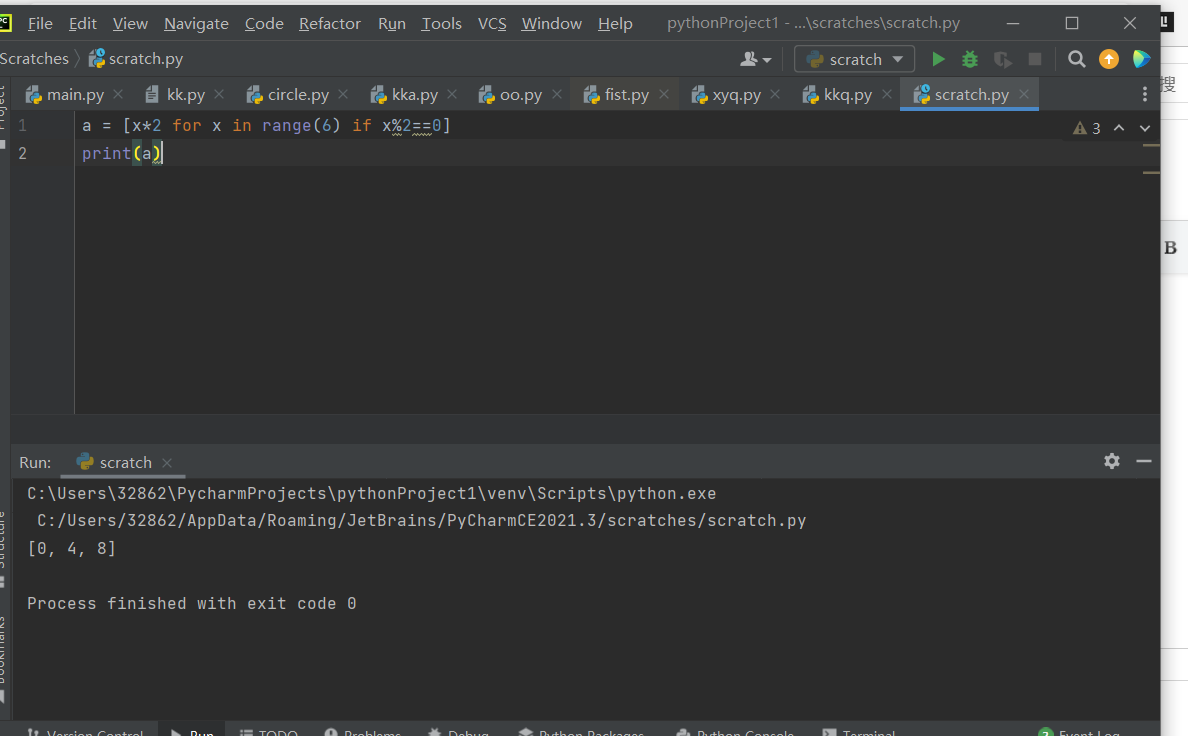This screenshot has width=1188, height=736.
Task: Click the 'Process finished with exit code 0' text
Action: [x=192, y=603]
